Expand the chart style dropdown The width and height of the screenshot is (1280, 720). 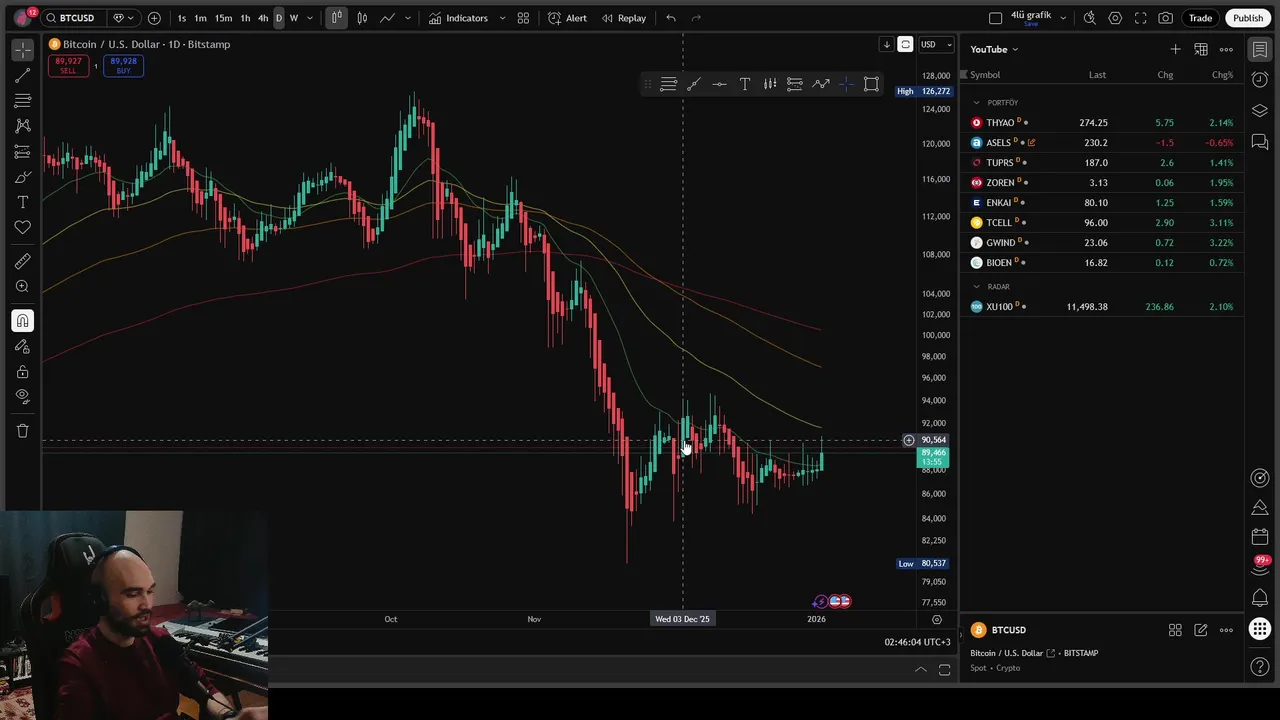pyautogui.click(x=409, y=18)
